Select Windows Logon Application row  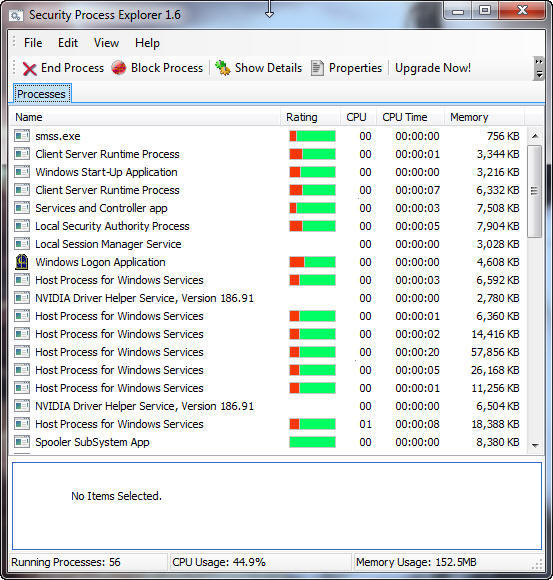267,262
